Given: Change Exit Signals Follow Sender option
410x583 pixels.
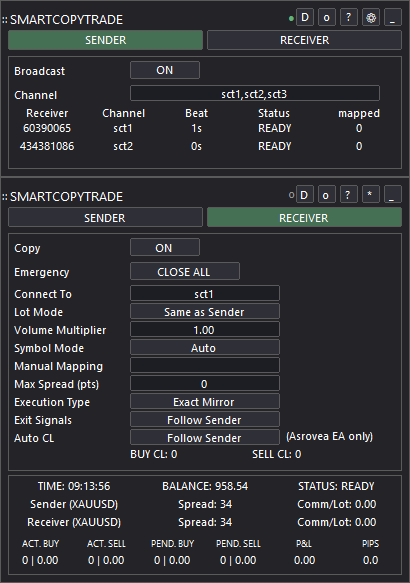Looking at the screenshot, I should 205,420.
